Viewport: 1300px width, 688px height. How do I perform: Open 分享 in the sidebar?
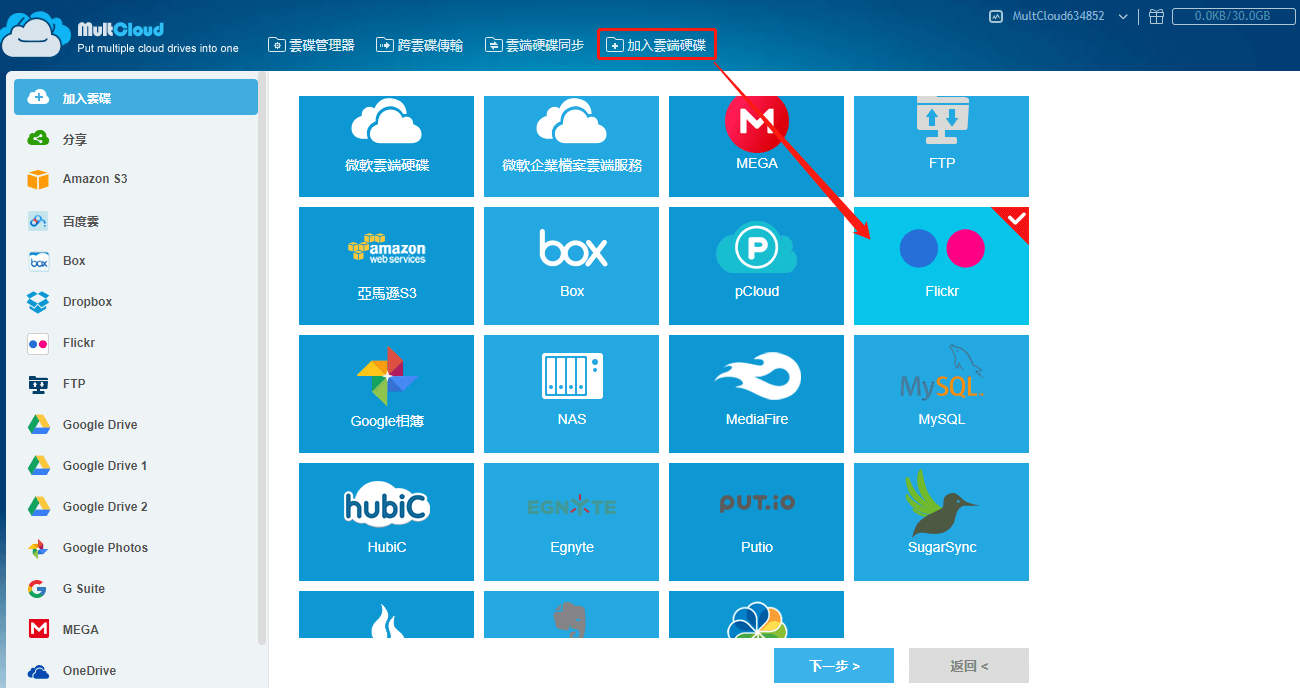tap(136, 139)
